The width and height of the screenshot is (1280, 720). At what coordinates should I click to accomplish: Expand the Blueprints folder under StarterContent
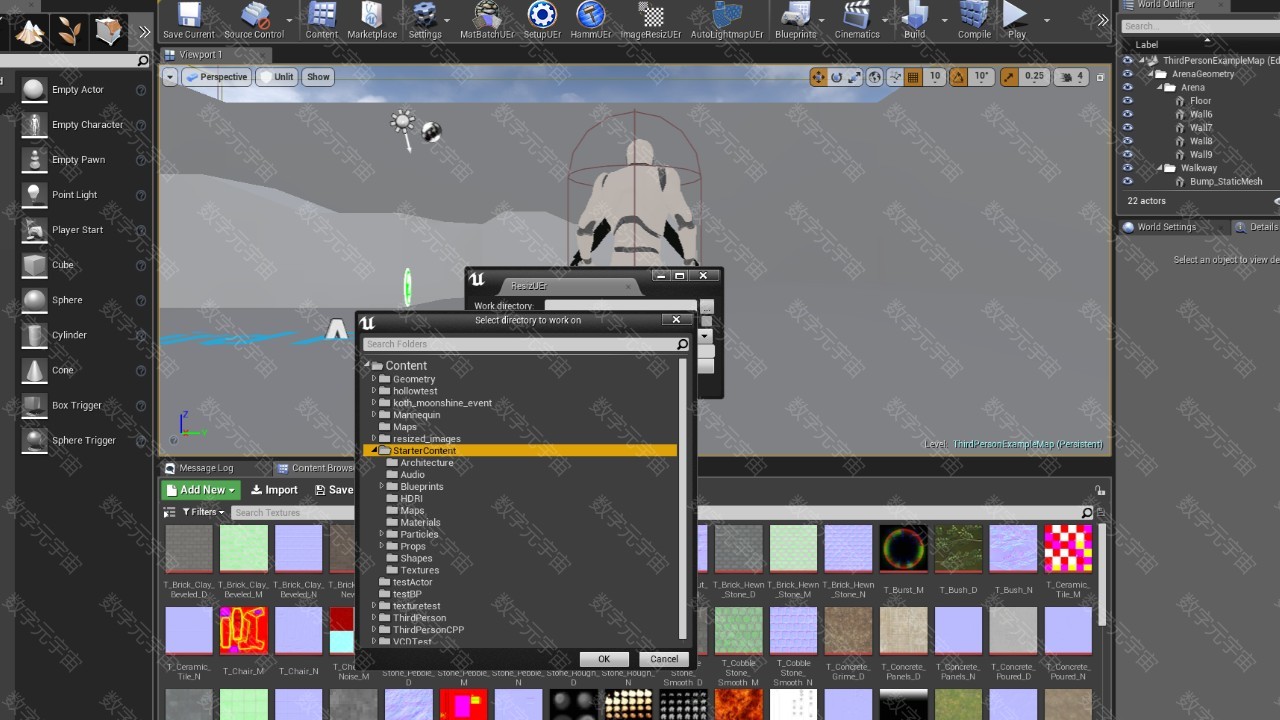[x=382, y=487]
